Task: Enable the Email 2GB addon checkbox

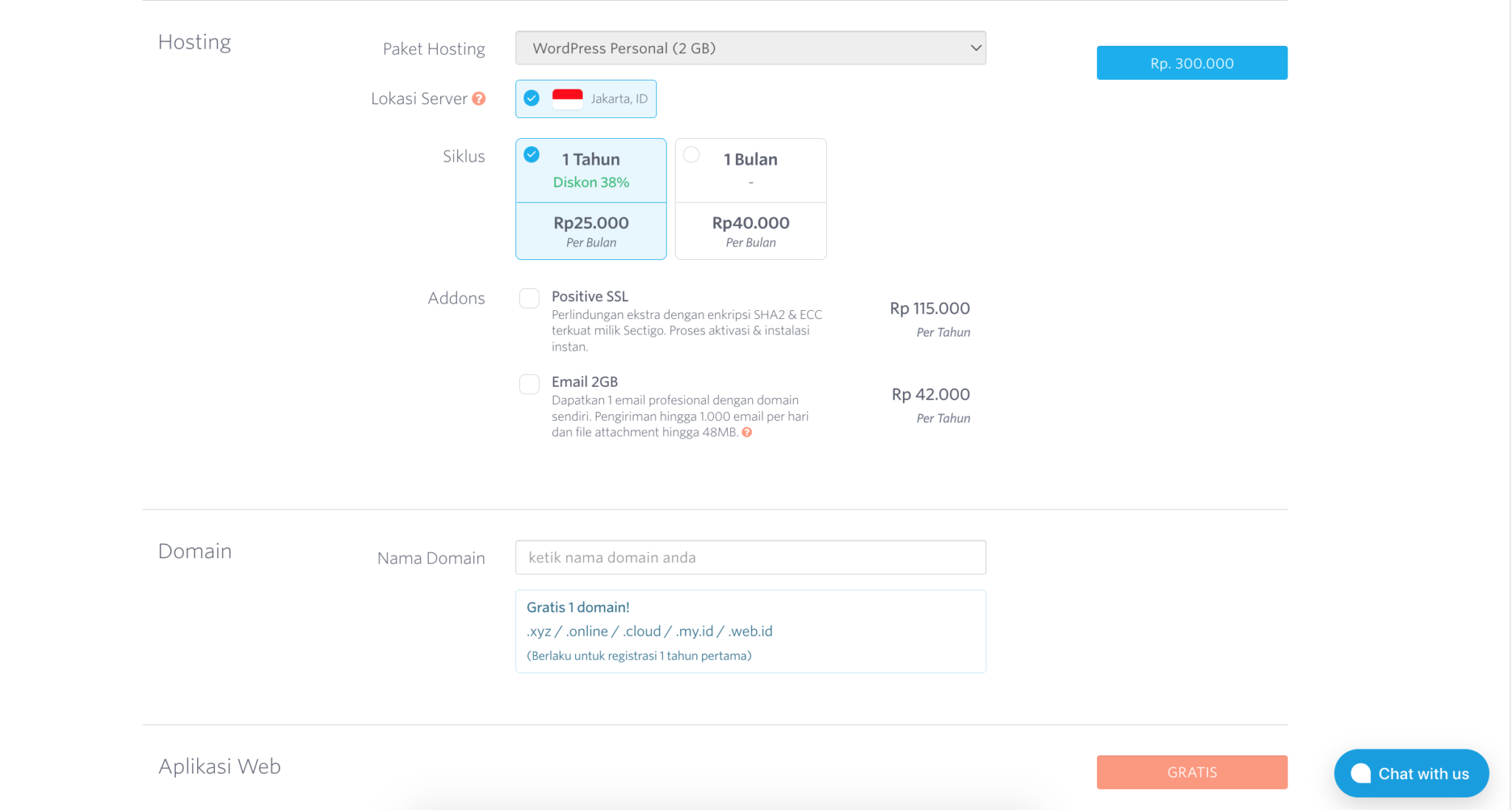Action: coord(529,383)
